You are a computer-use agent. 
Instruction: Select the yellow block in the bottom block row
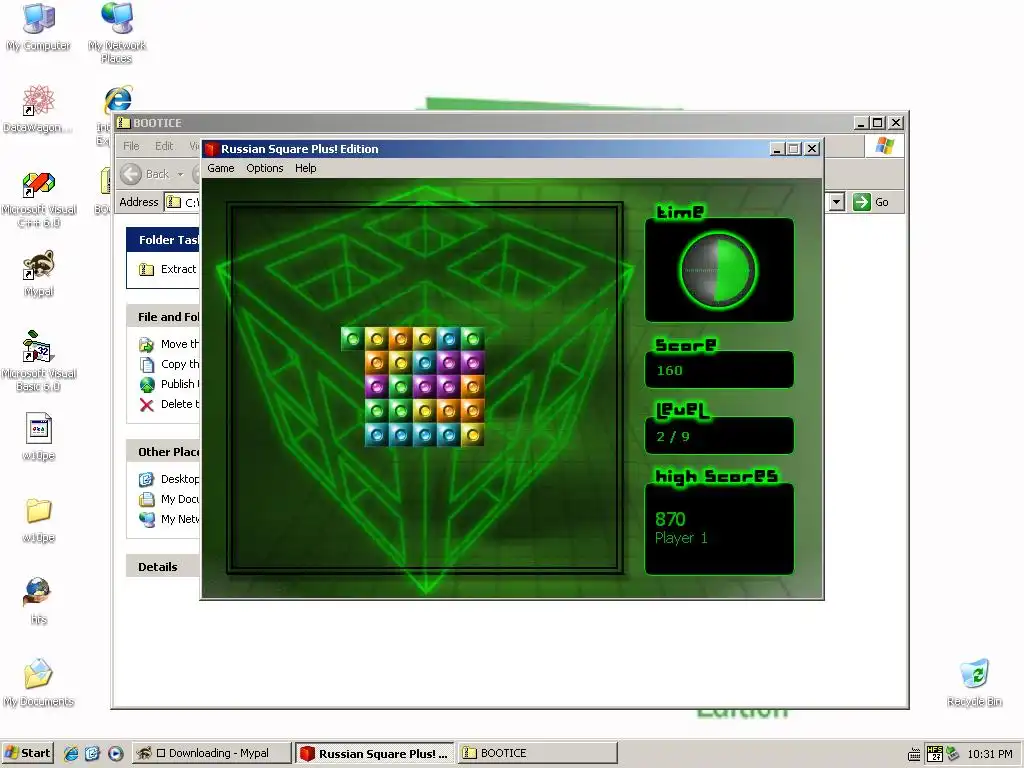point(473,435)
